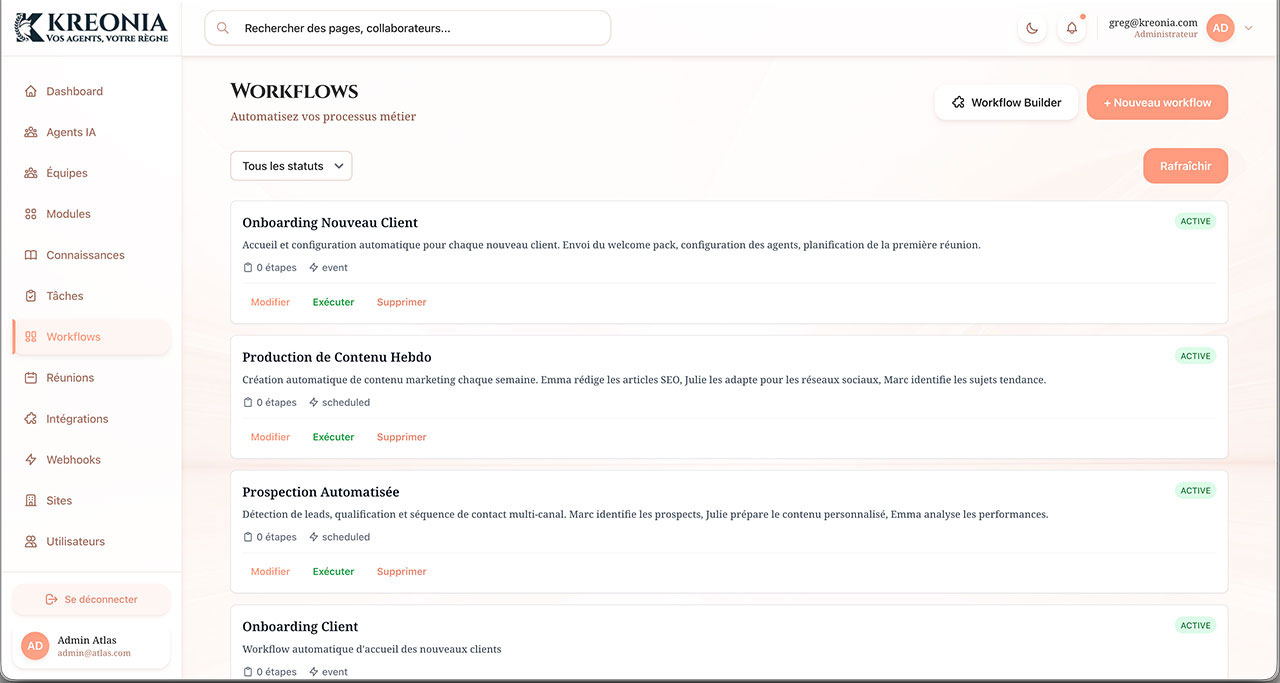Click the notification bell icon
The width and height of the screenshot is (1280, 683).
click(x=1071, y=27)
